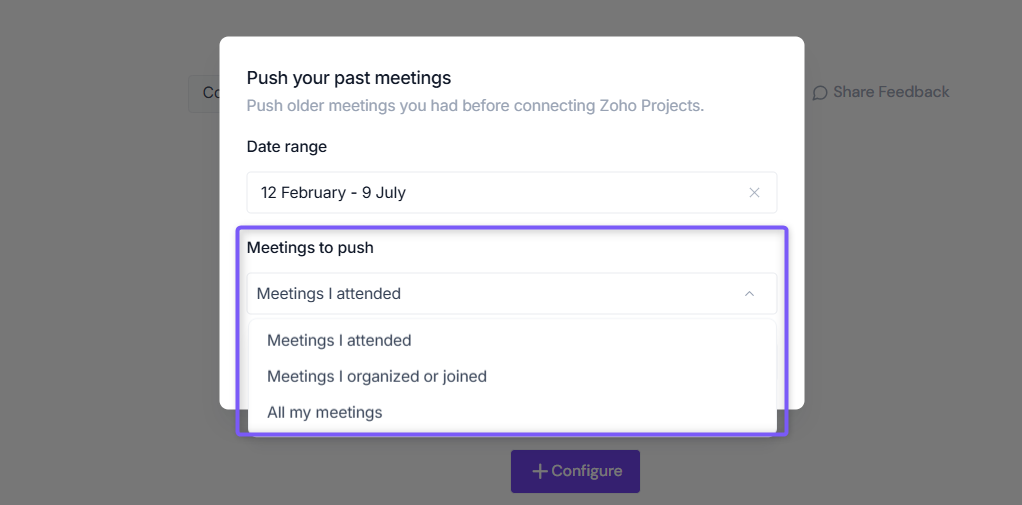Dismiss the dialog by clicking the dimmed backdrop
Screen dimensions: 1022x505
coord(98,261)
